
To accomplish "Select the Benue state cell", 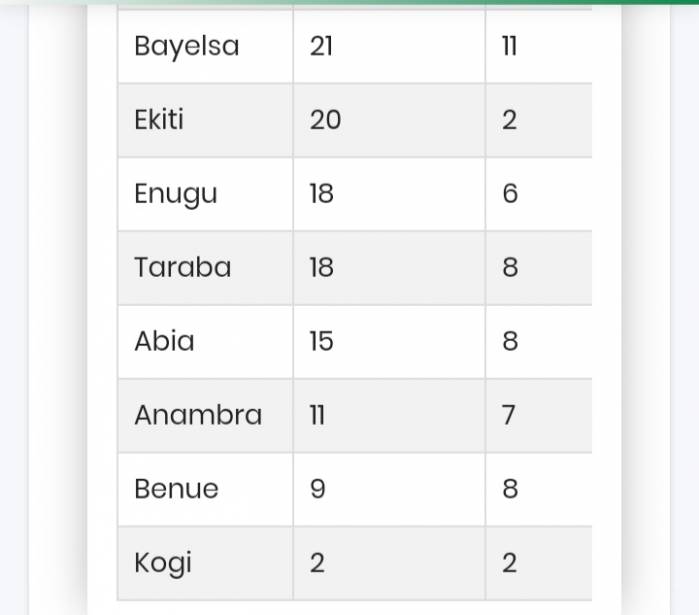I will point(205,489).
